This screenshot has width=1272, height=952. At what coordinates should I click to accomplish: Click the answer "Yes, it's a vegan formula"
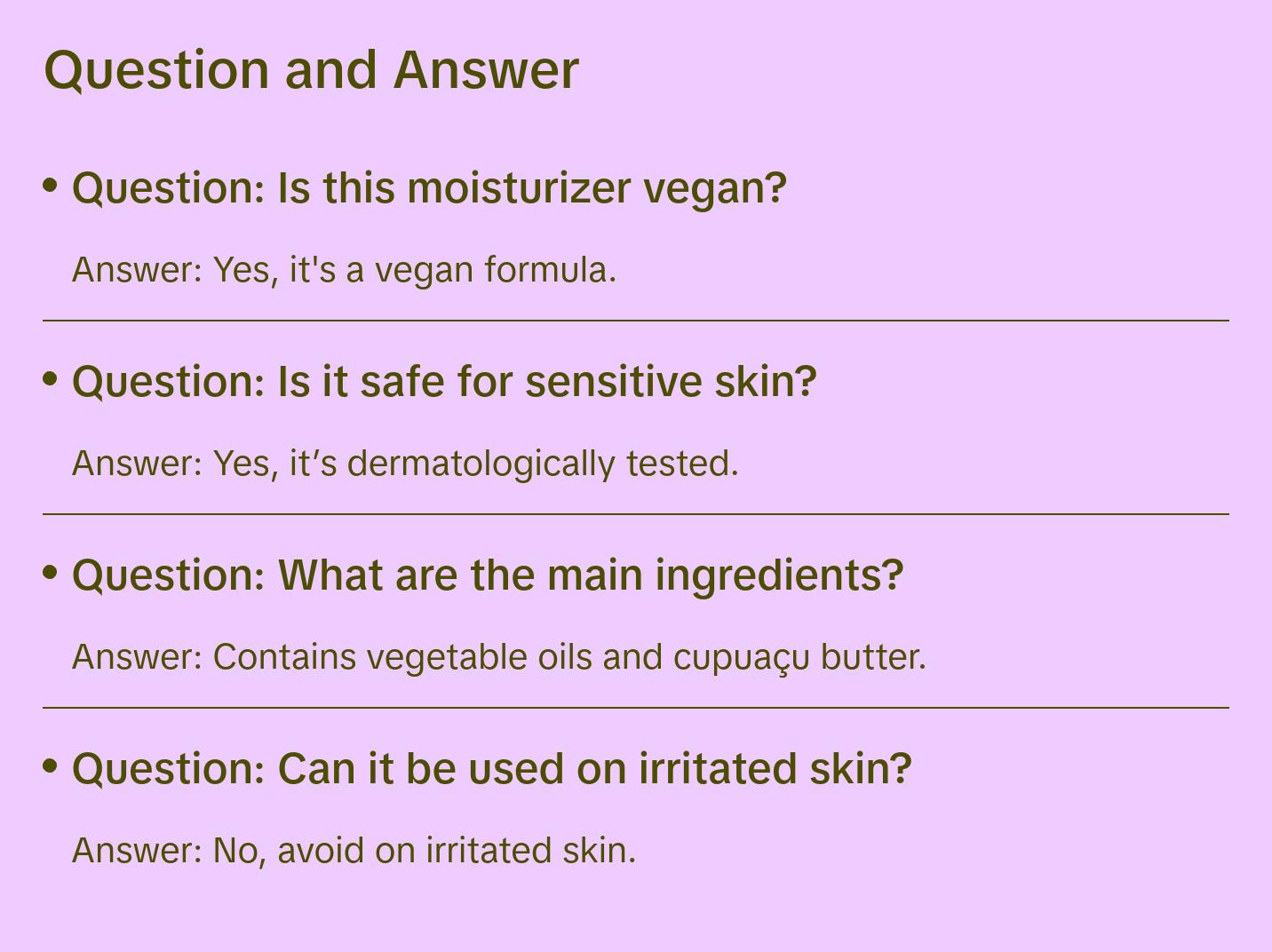click(344, 269)
